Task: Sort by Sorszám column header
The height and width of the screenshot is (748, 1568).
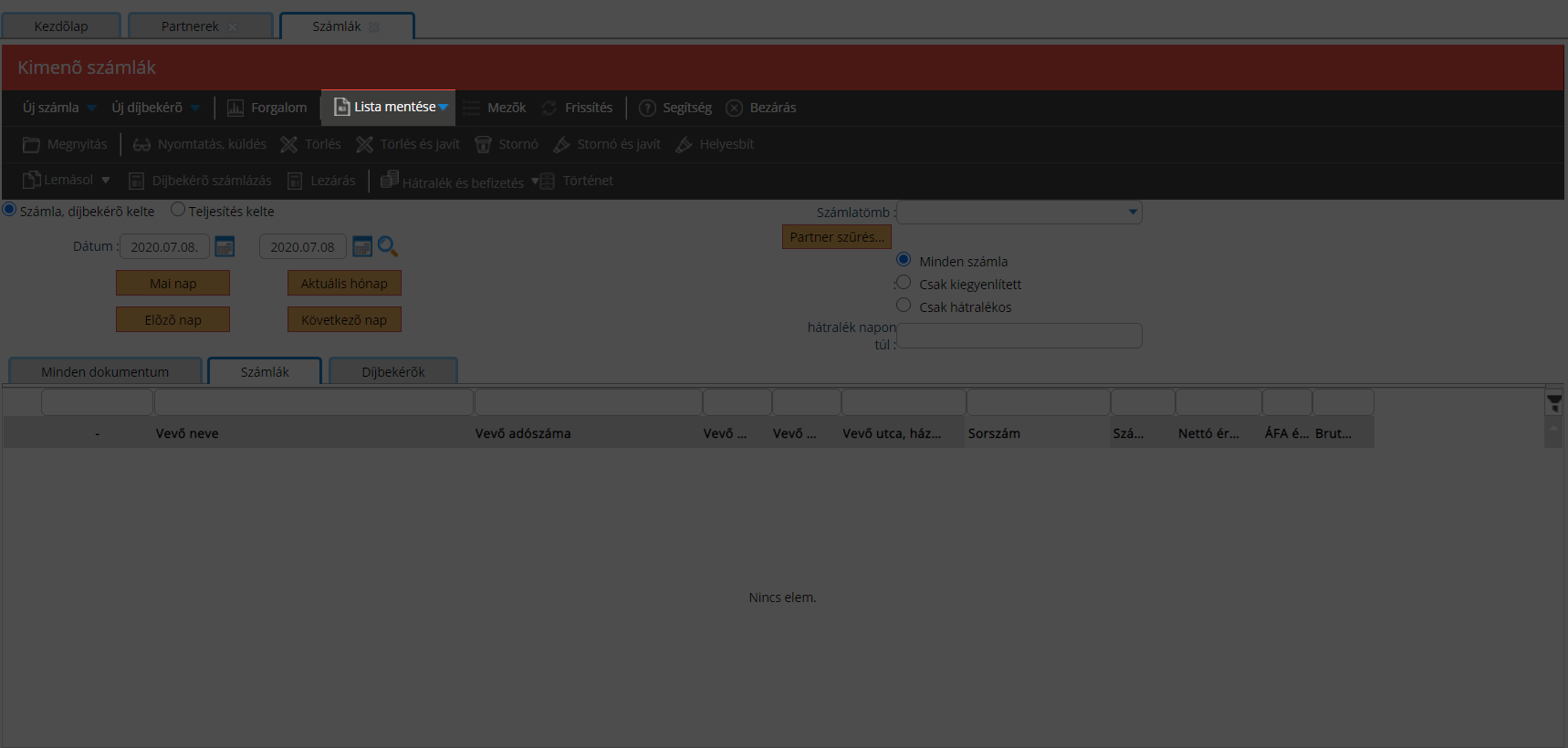Action: tap(994, 433)
